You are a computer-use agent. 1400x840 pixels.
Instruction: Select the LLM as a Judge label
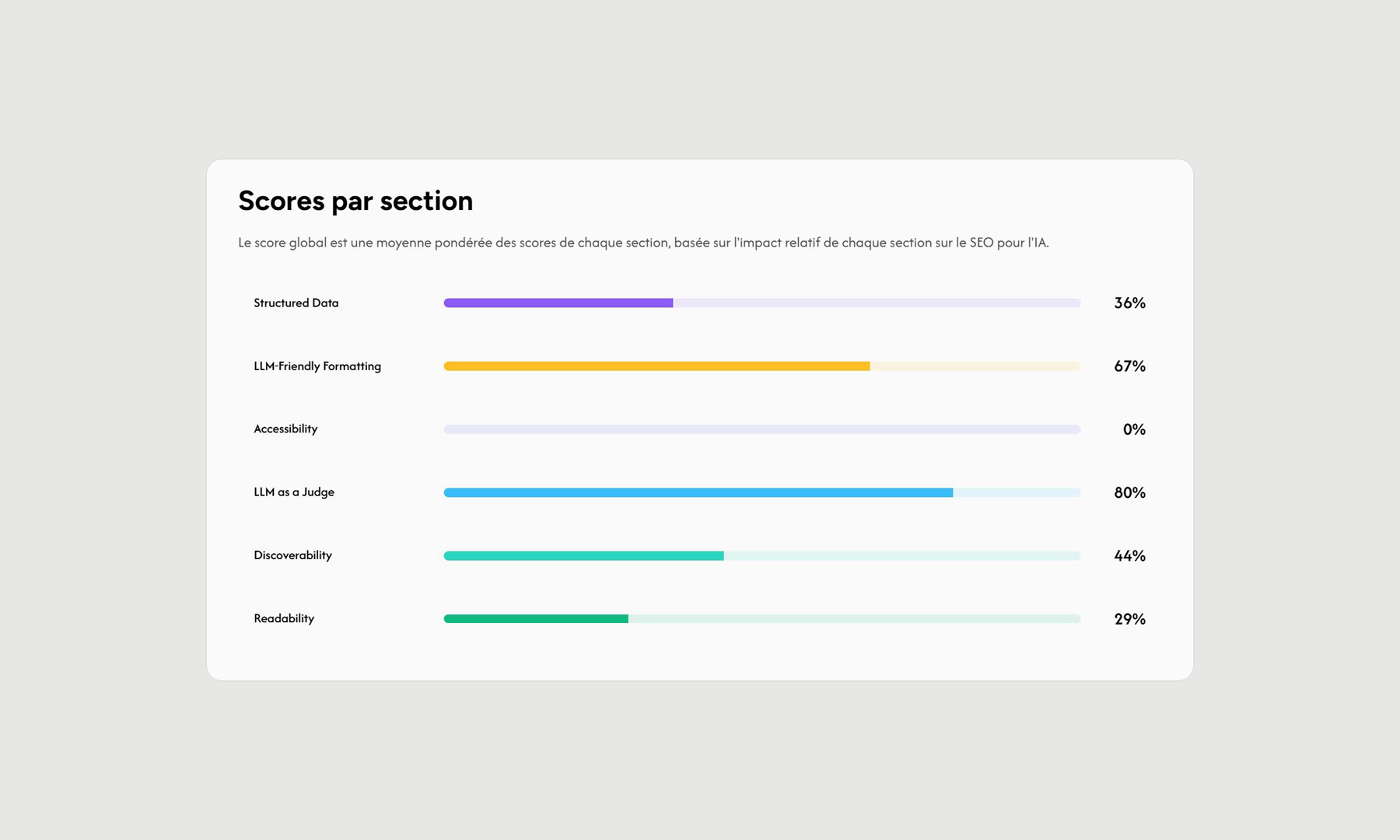tap(294, 492)
